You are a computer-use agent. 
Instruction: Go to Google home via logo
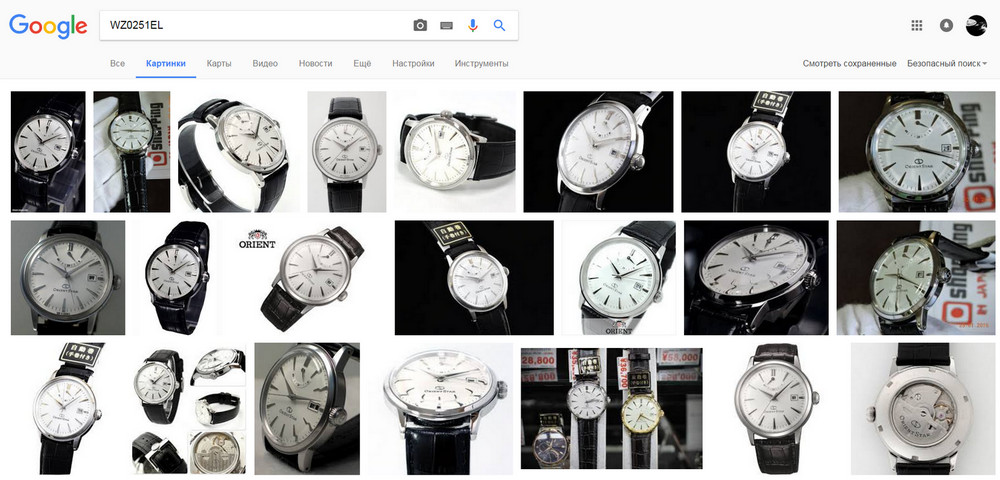[x=48, y=27]
